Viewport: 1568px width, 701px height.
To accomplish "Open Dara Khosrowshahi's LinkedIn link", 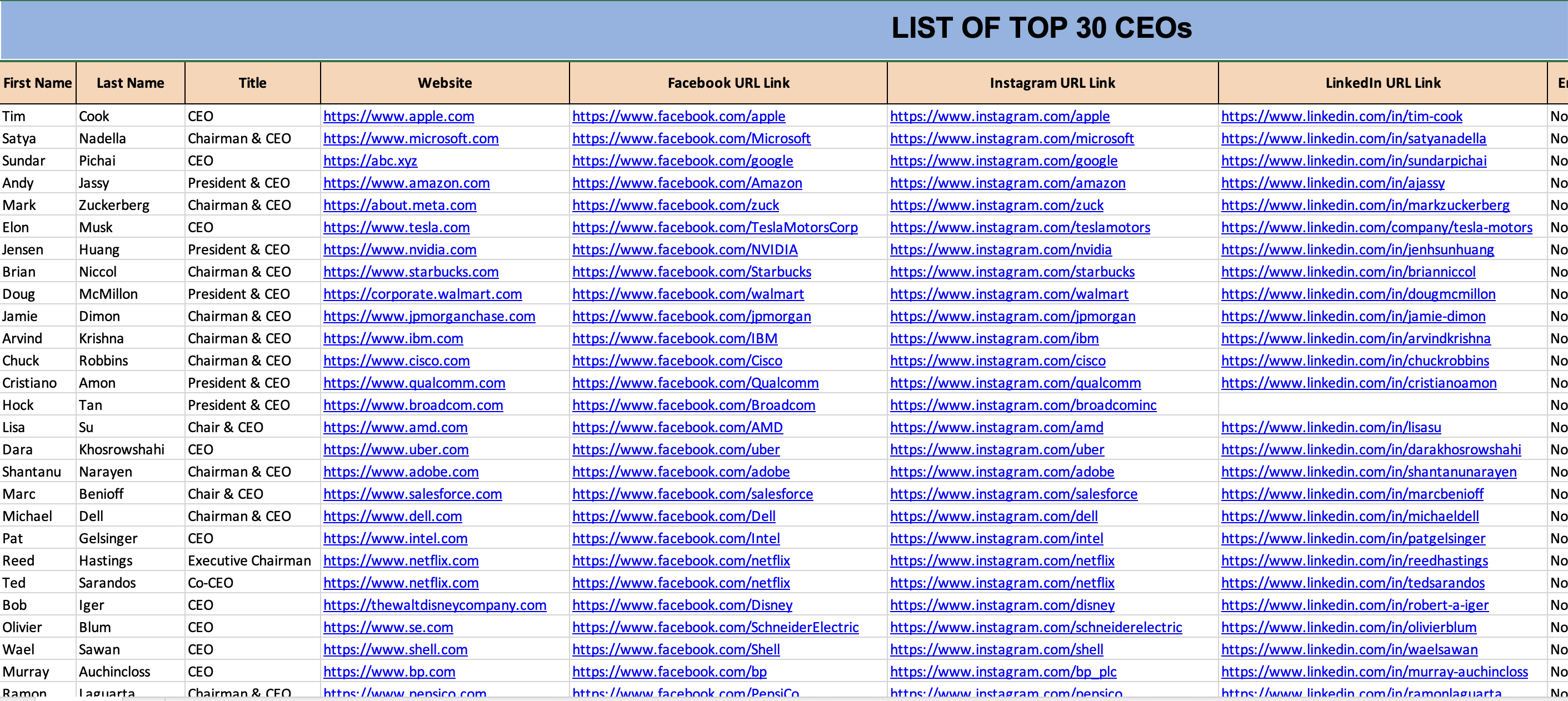I will [1371, 450].
